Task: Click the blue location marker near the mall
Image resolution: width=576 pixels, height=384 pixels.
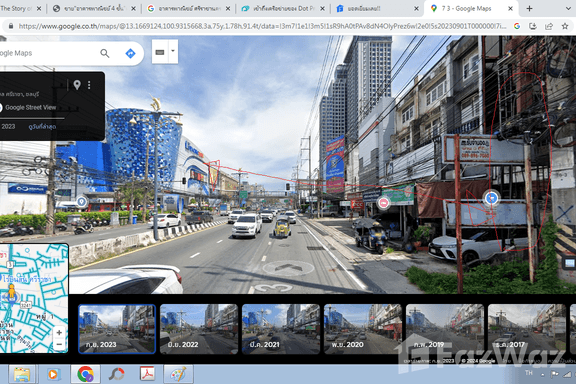Action: point(82,202)
